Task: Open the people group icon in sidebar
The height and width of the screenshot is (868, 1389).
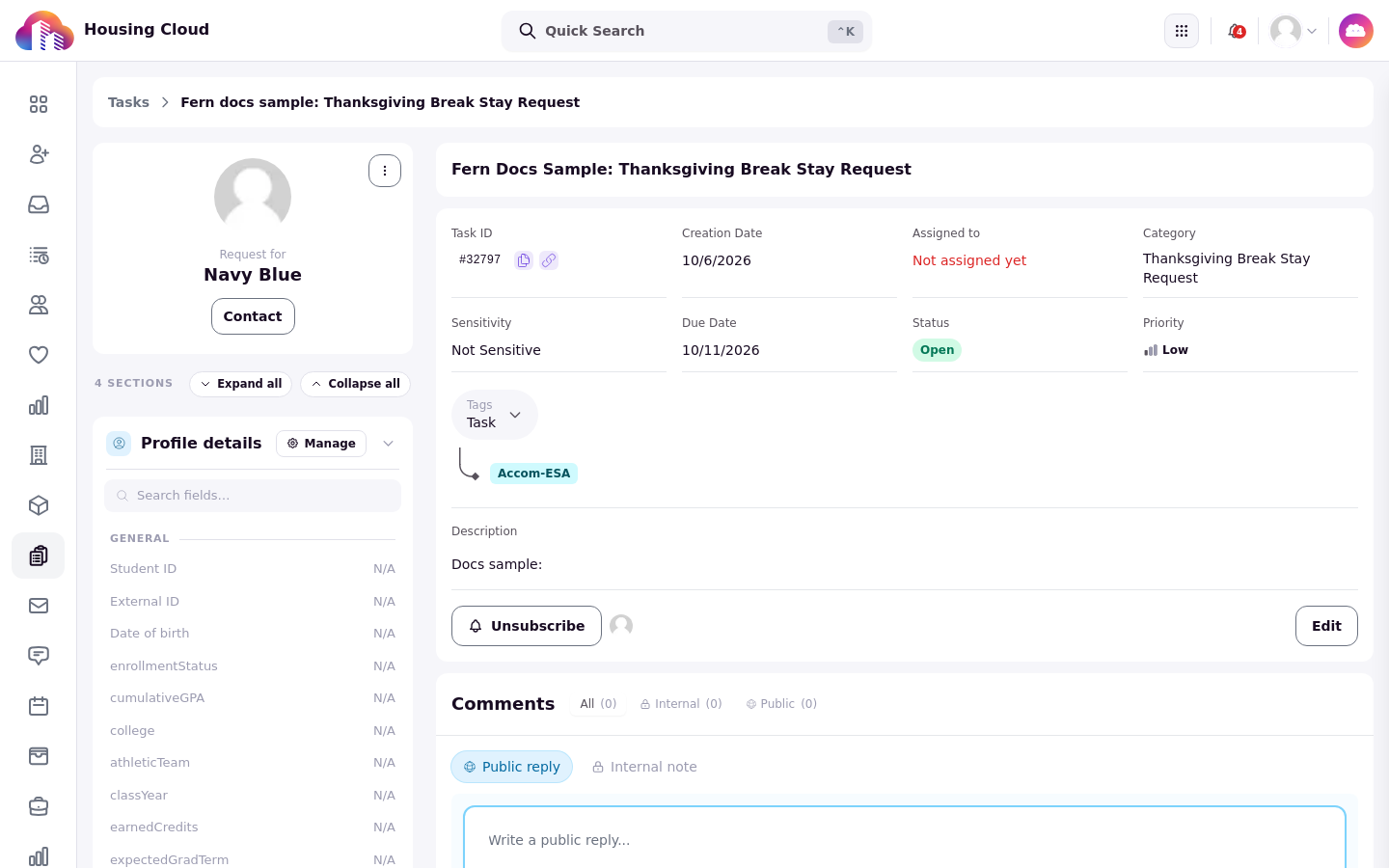Action: (39, 305)
